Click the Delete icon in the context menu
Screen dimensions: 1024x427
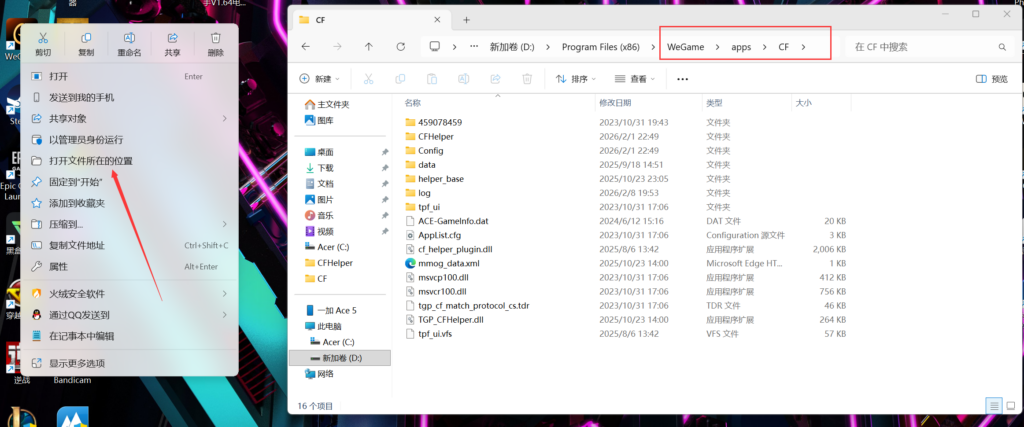pos(216,39)
